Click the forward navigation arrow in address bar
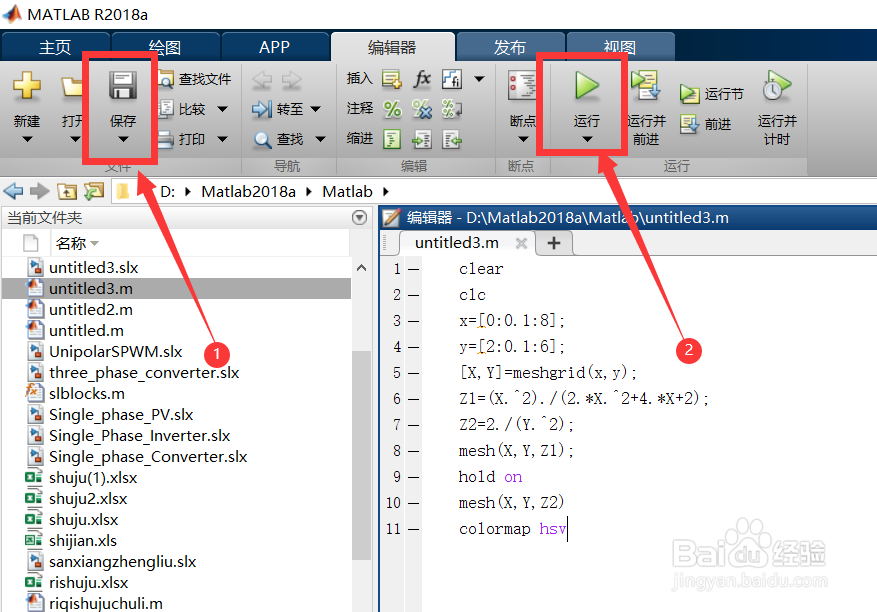 (39, 192)
